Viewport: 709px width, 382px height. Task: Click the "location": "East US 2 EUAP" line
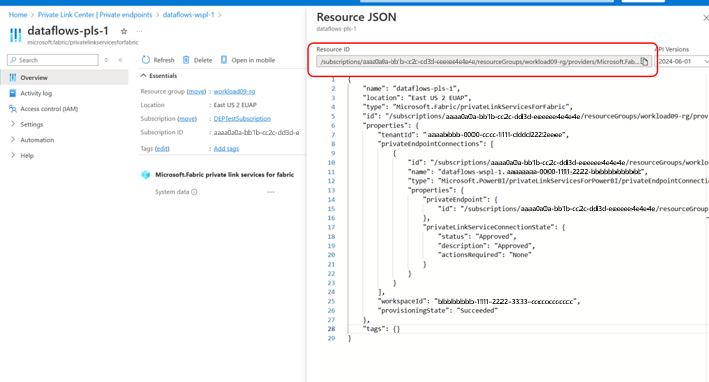coord(417,98)
